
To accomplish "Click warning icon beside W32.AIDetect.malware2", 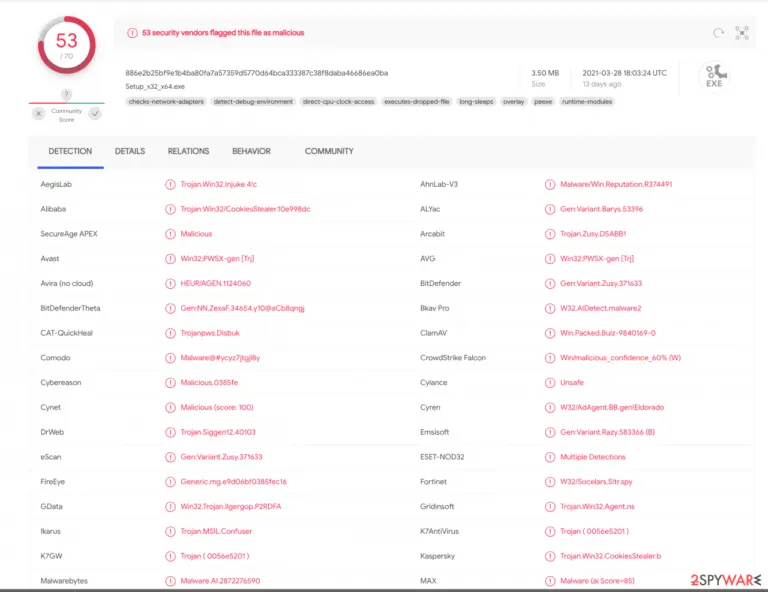I will click(x=550, y=308).
